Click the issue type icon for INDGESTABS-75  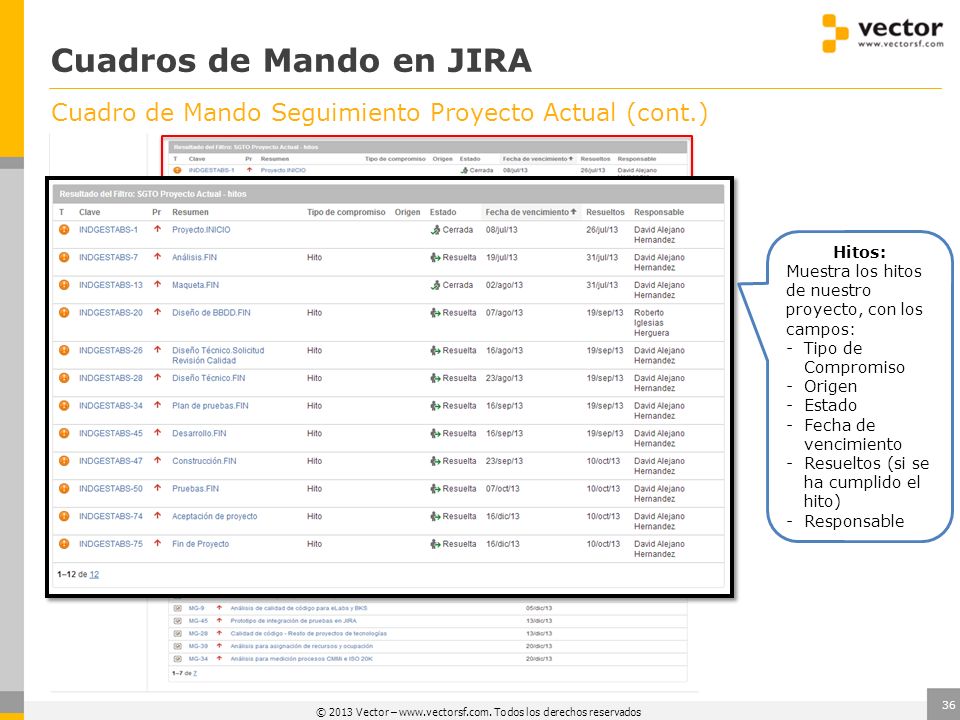coord(64,544)
